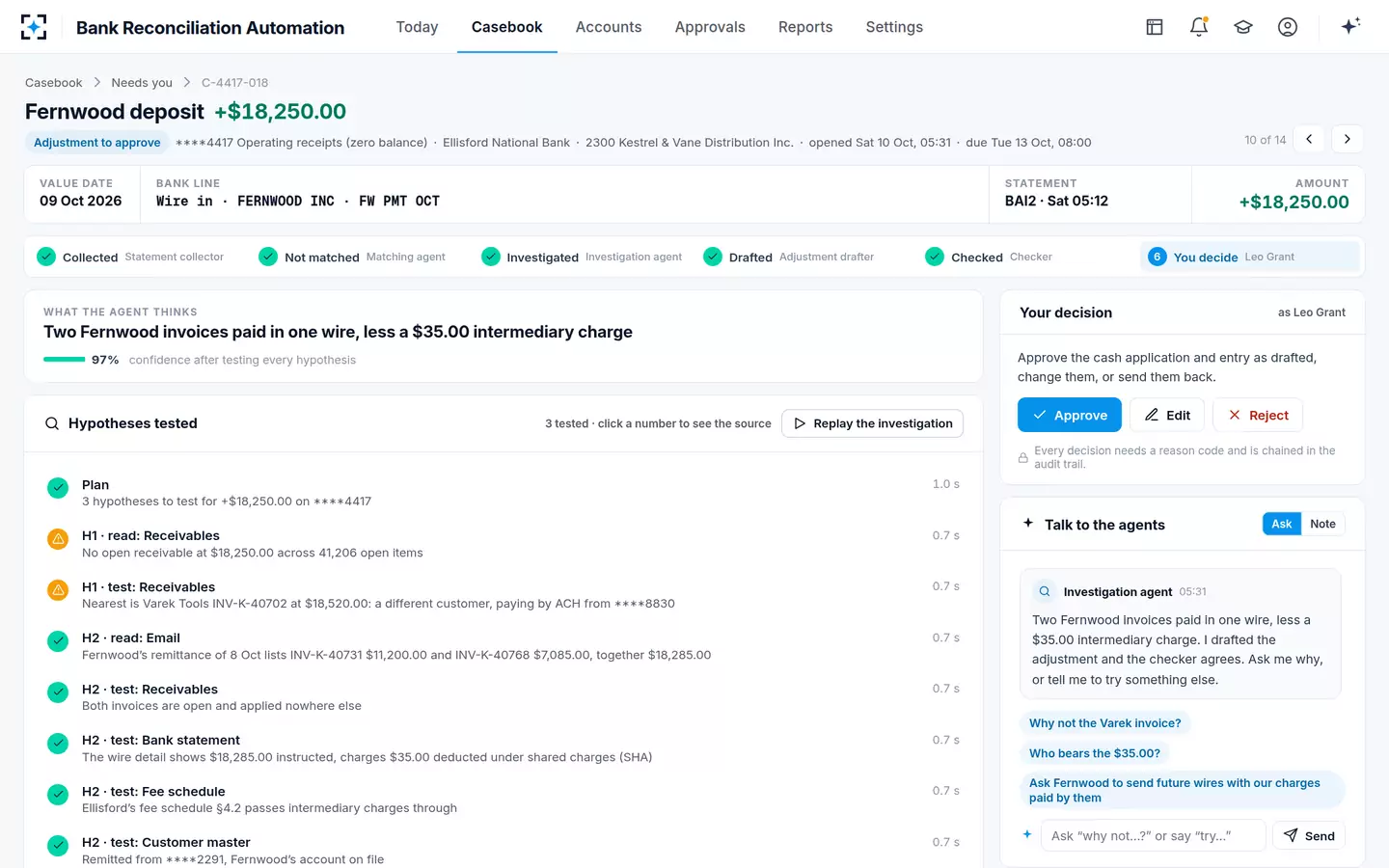Click the 97% confidence bar
The image size is (1389, 868).
(65, 360)
